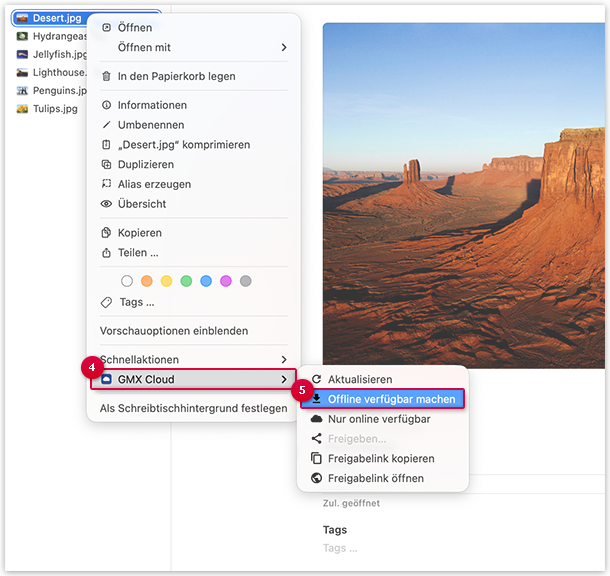Apply the yellow tag color

(x=167, y=281)
